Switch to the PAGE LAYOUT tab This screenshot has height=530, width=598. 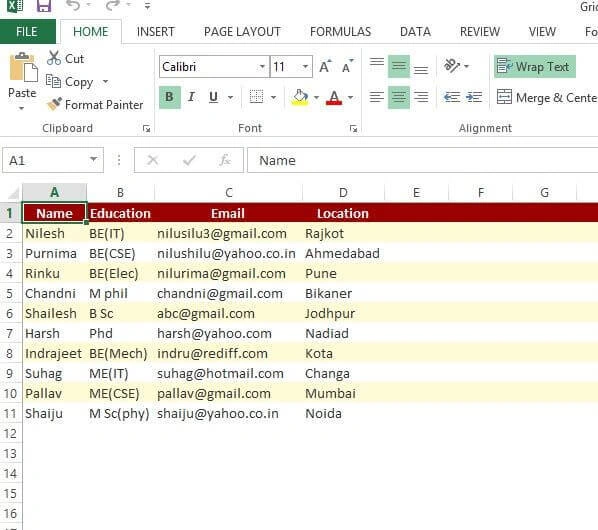click(x=242, y=32)
